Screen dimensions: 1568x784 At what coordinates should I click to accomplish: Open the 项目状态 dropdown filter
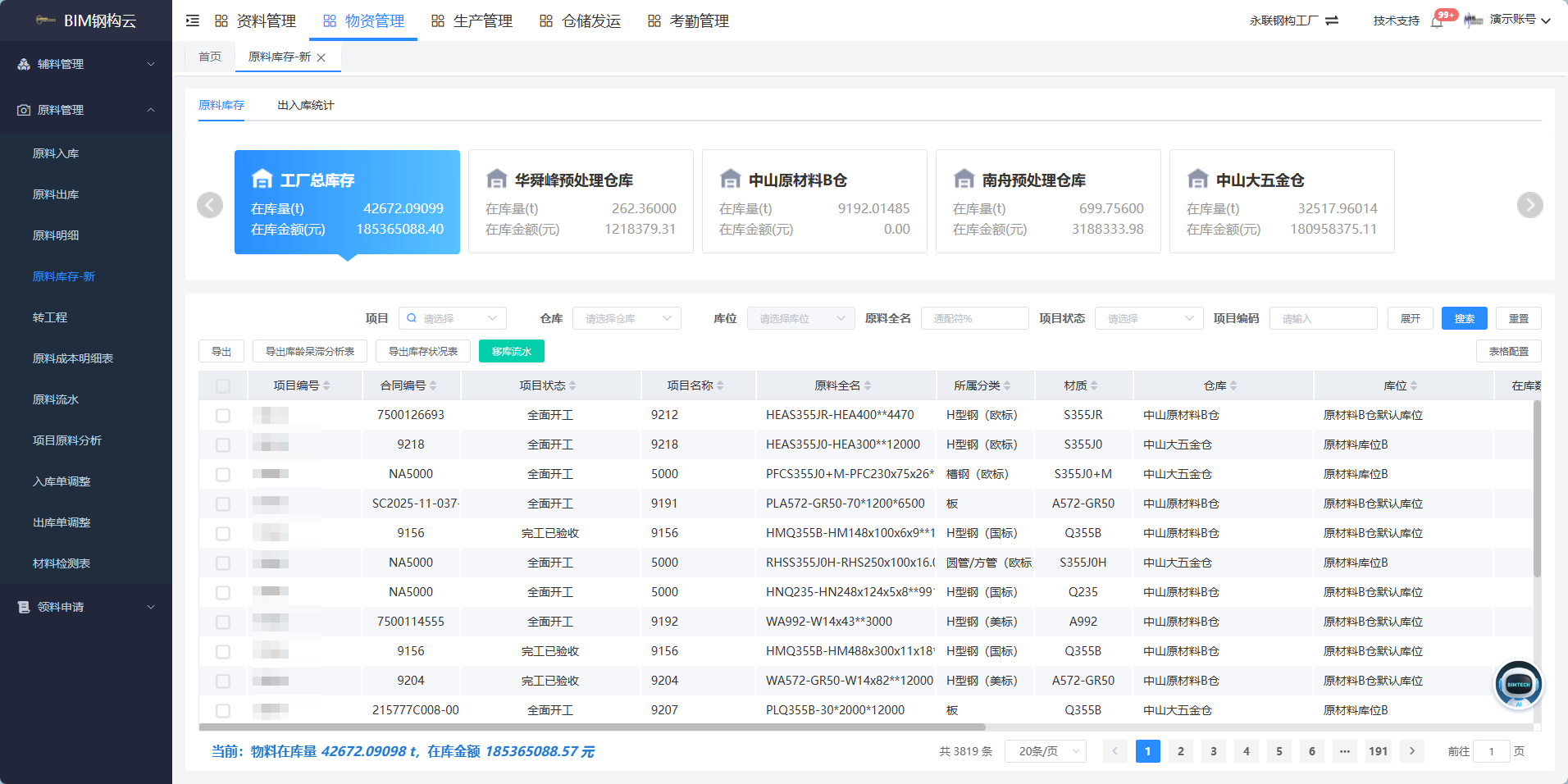(x=1149, y=318)
